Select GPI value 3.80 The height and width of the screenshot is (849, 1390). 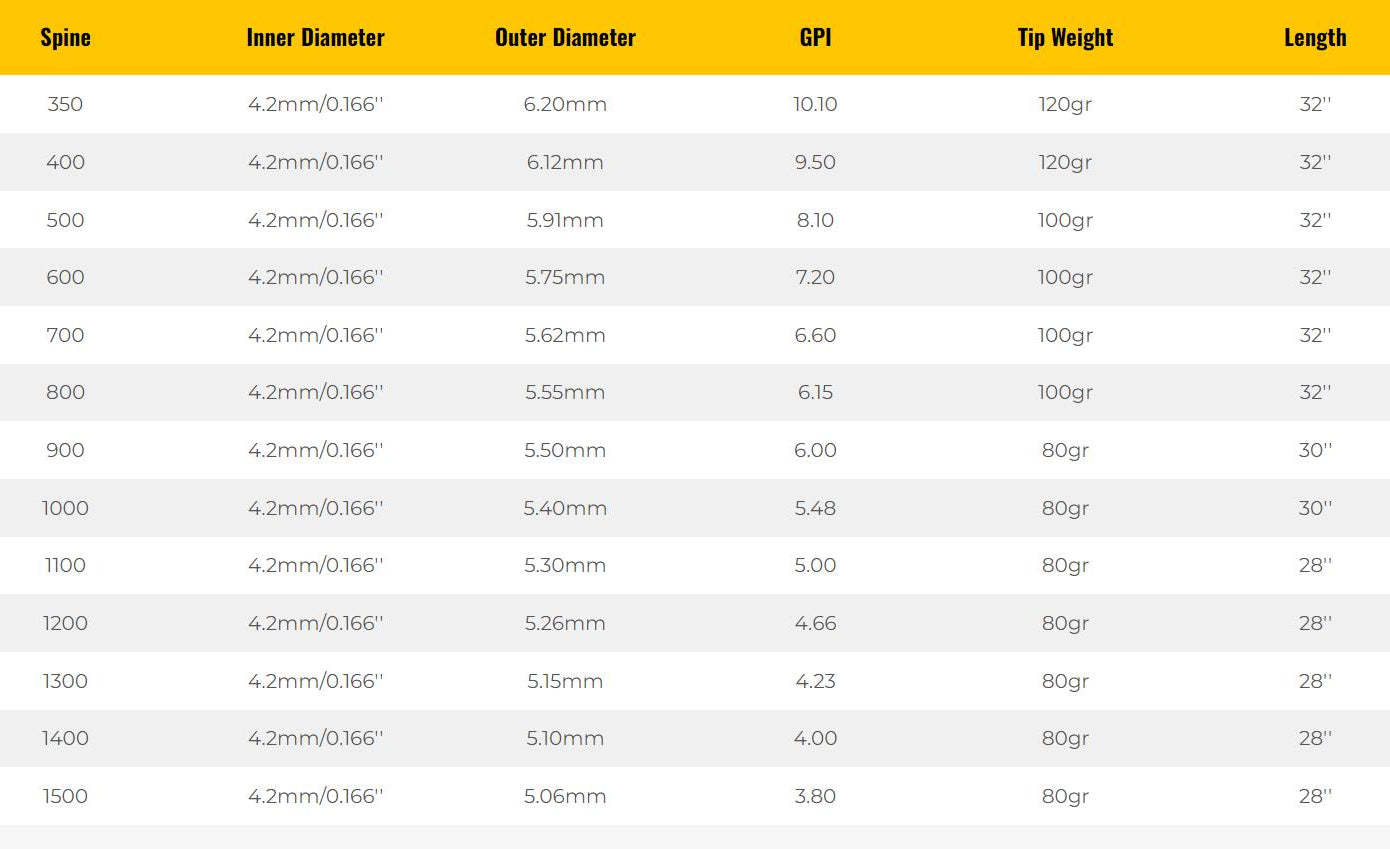[815, 796]
